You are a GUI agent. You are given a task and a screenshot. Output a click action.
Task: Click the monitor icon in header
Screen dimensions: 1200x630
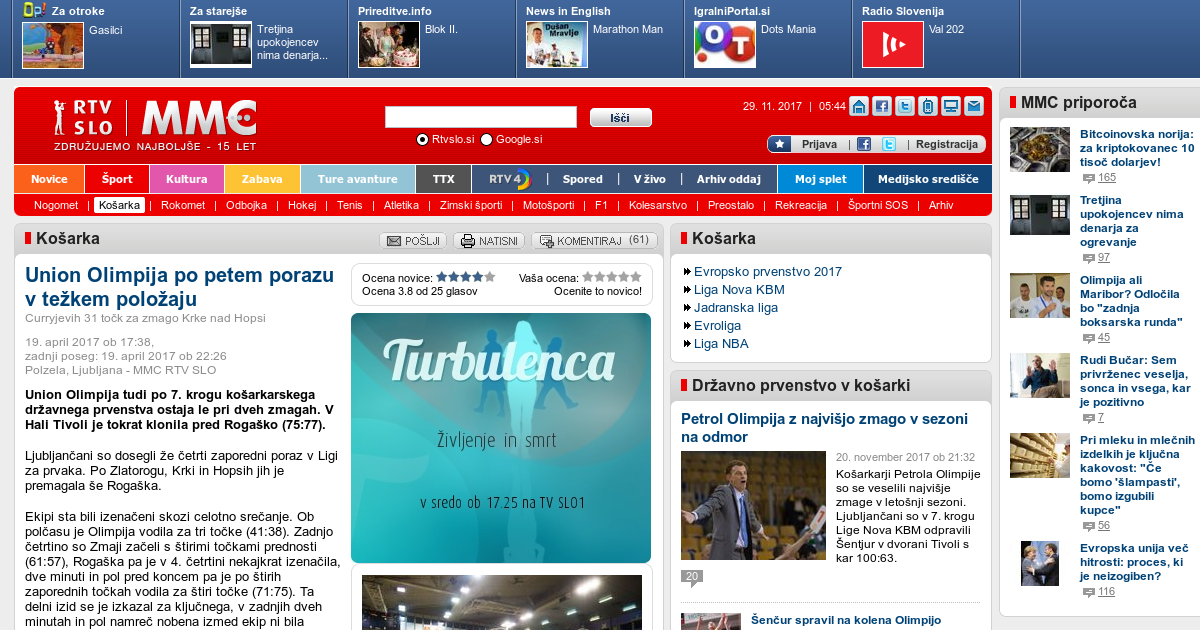point(950,107)
